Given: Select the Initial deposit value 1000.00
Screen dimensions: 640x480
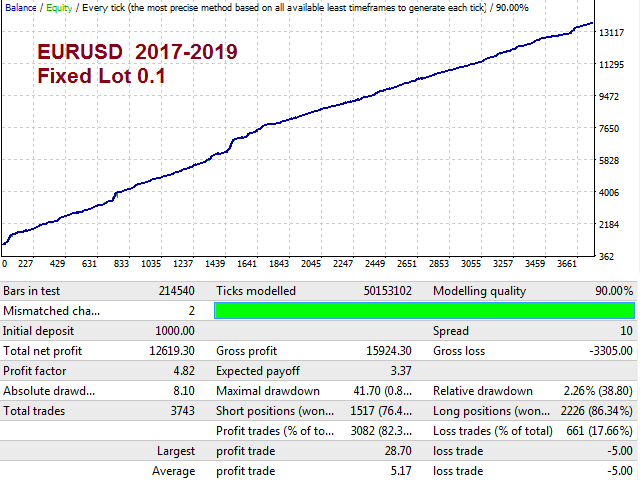Looking at the screenshot, I should [x=175, y=331].
